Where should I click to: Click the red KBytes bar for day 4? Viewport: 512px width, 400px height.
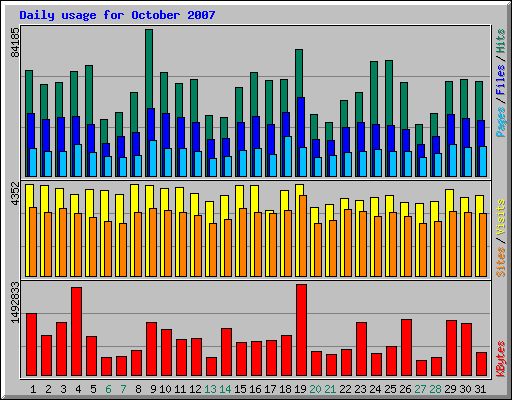[76, 332]
